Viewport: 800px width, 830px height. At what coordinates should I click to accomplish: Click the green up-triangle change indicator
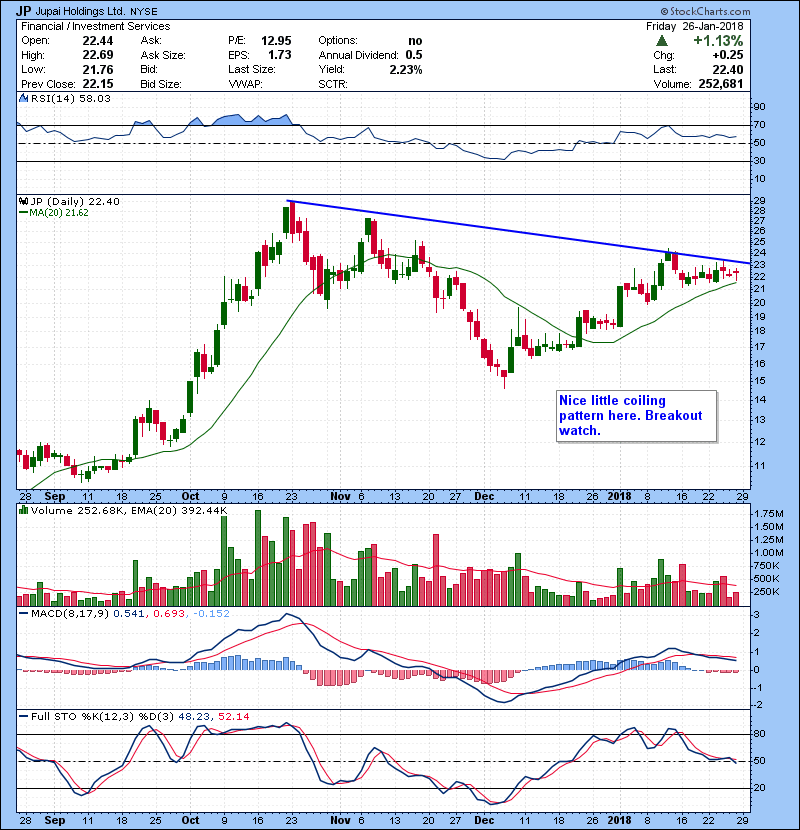tap(661, 41)
